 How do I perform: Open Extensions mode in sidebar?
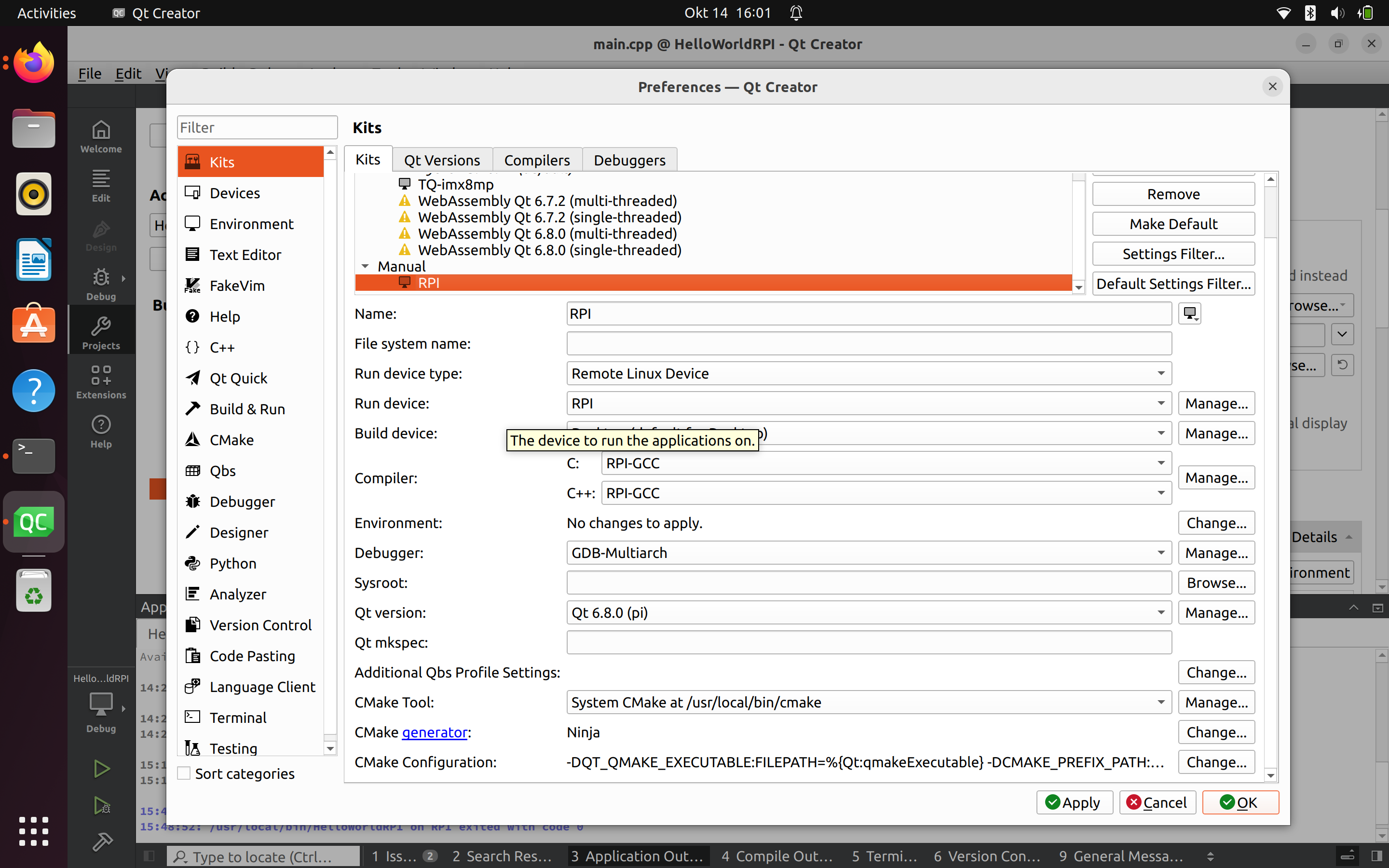101,383
